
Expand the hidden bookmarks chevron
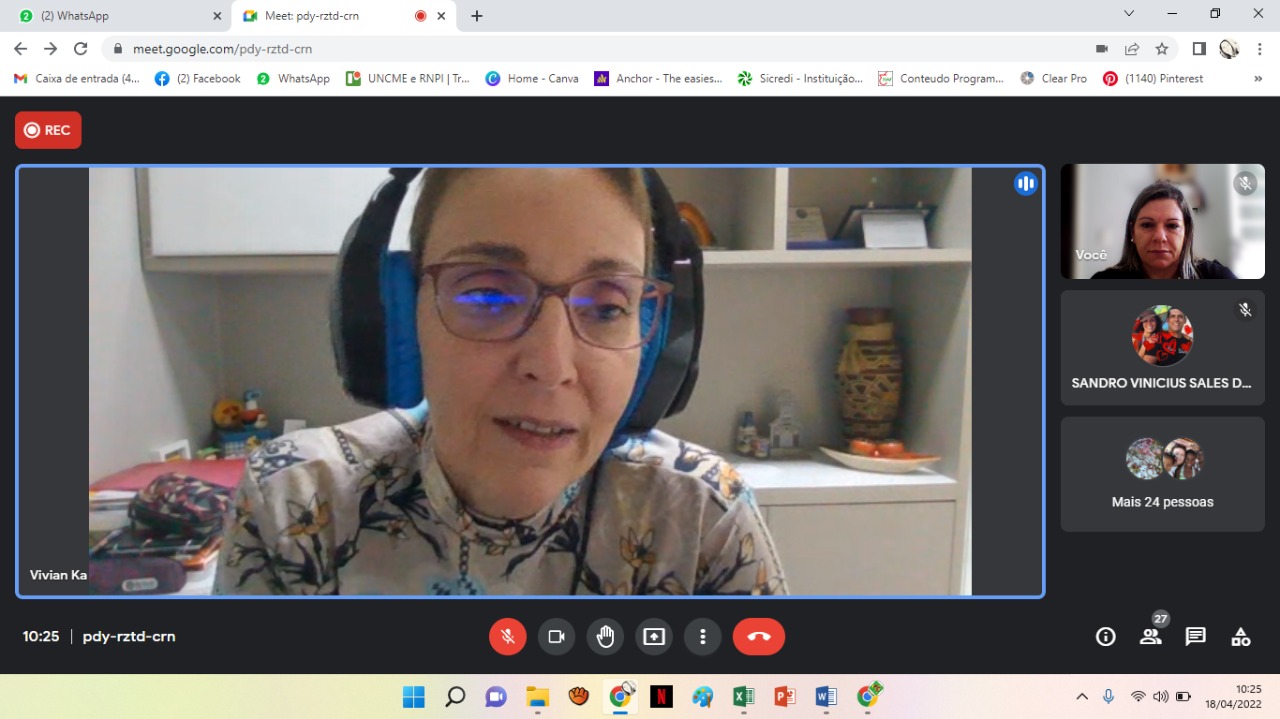pos(1258,78)
